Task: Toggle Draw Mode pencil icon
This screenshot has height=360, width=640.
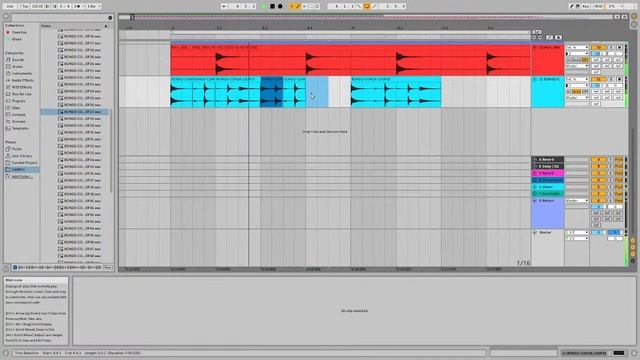Action: tap(571, 6)
